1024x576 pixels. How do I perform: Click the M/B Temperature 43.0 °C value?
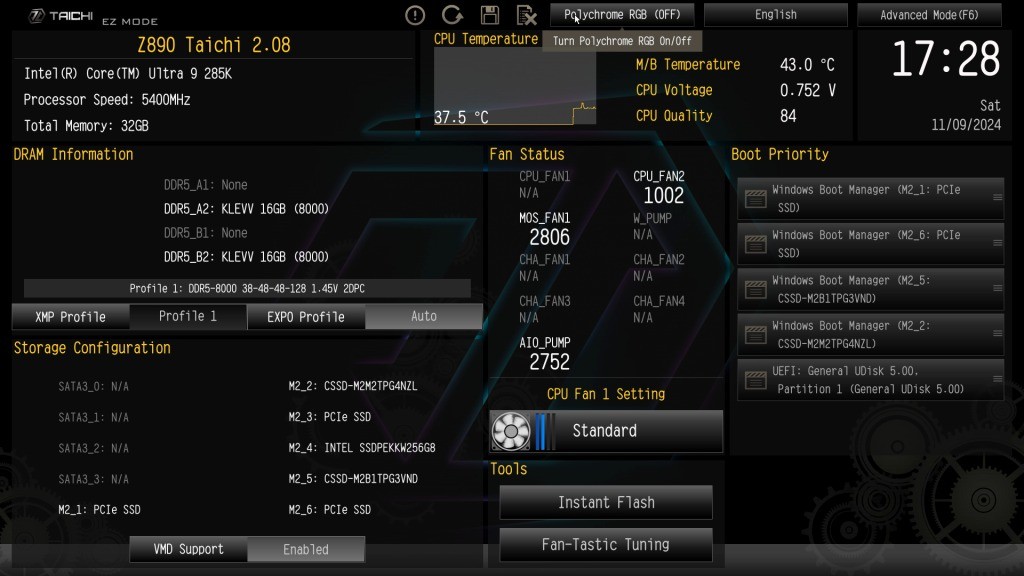[807, 65]
